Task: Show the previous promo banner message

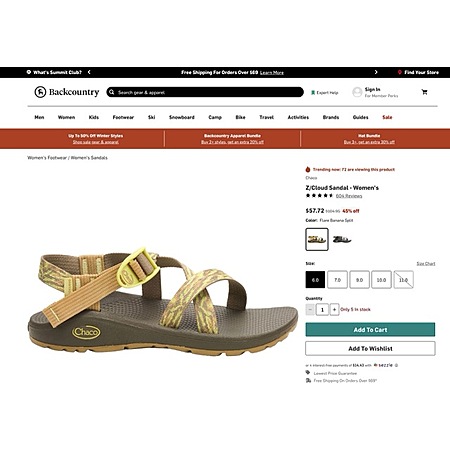Action: coord(89,72)
